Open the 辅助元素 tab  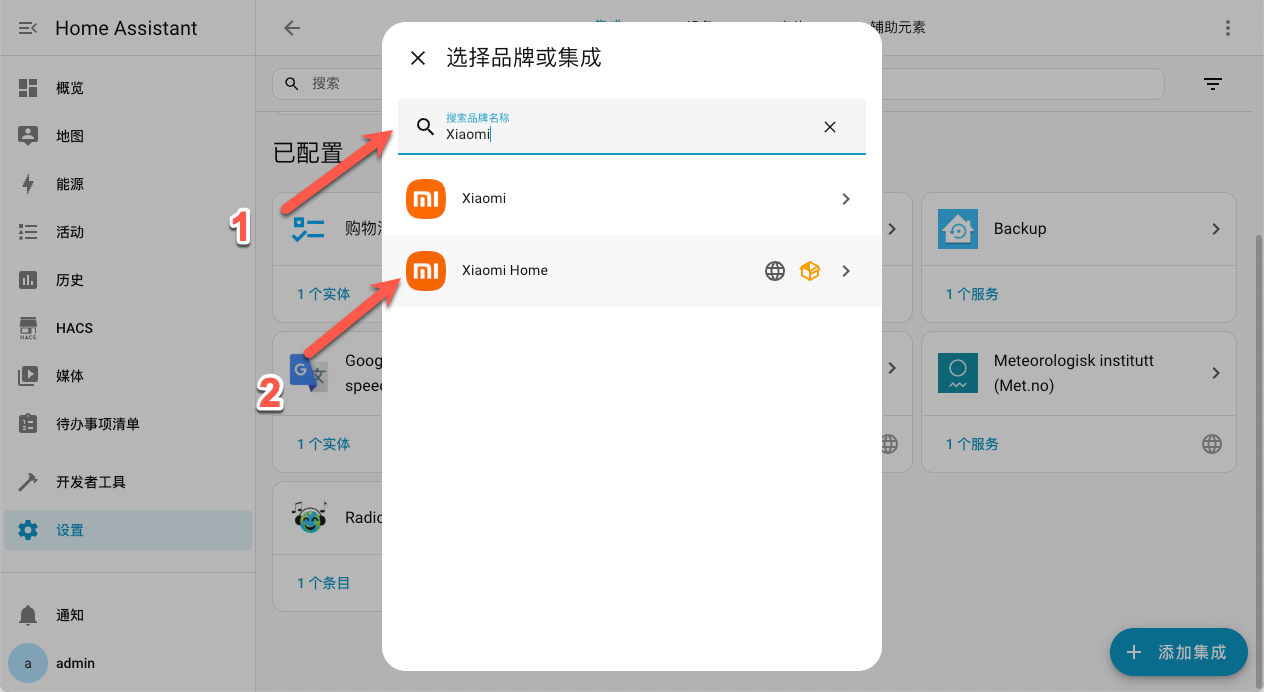[x=899, y=28]
